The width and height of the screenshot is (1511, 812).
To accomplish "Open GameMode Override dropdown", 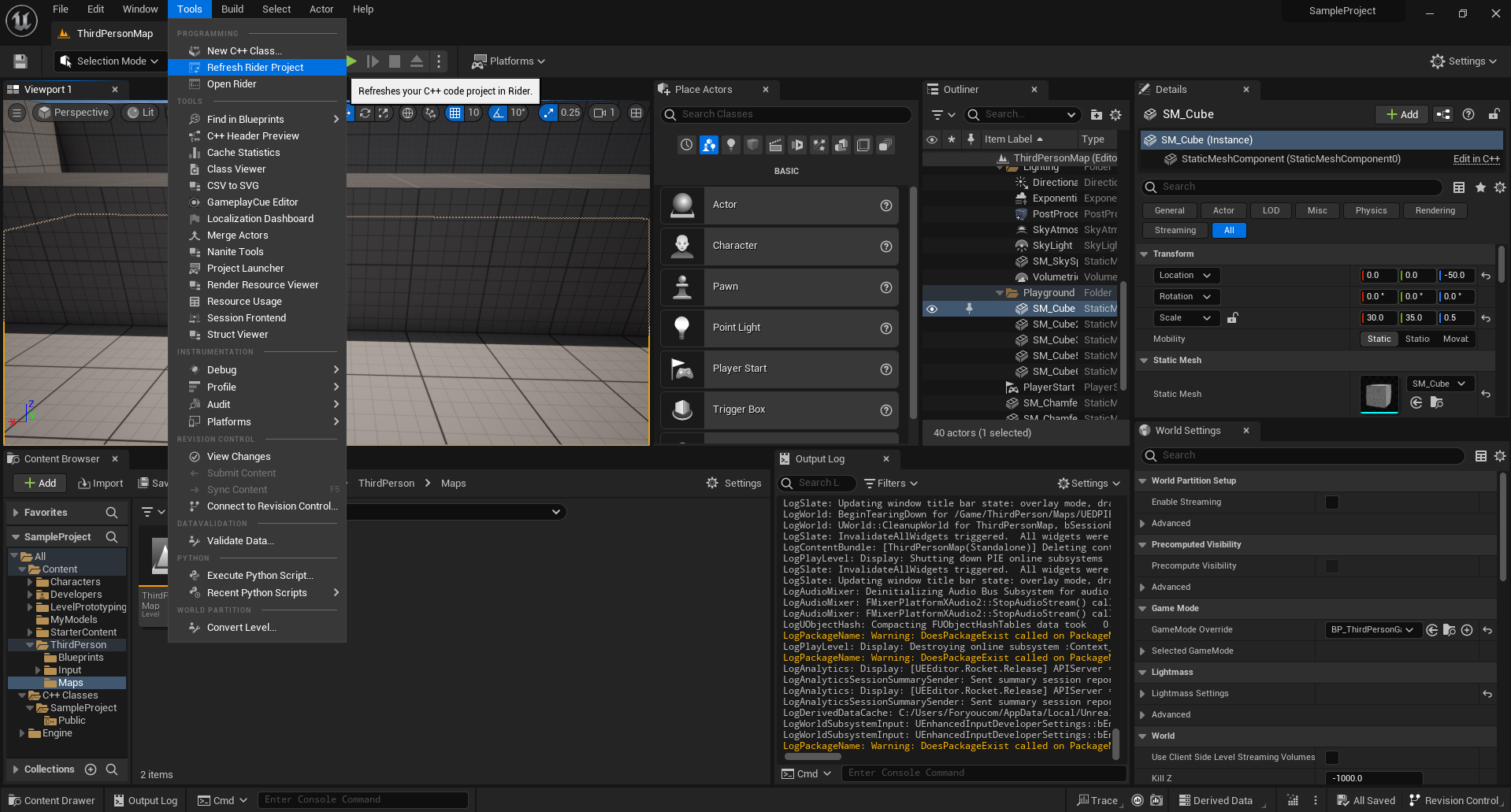I will click(1373, 630).
